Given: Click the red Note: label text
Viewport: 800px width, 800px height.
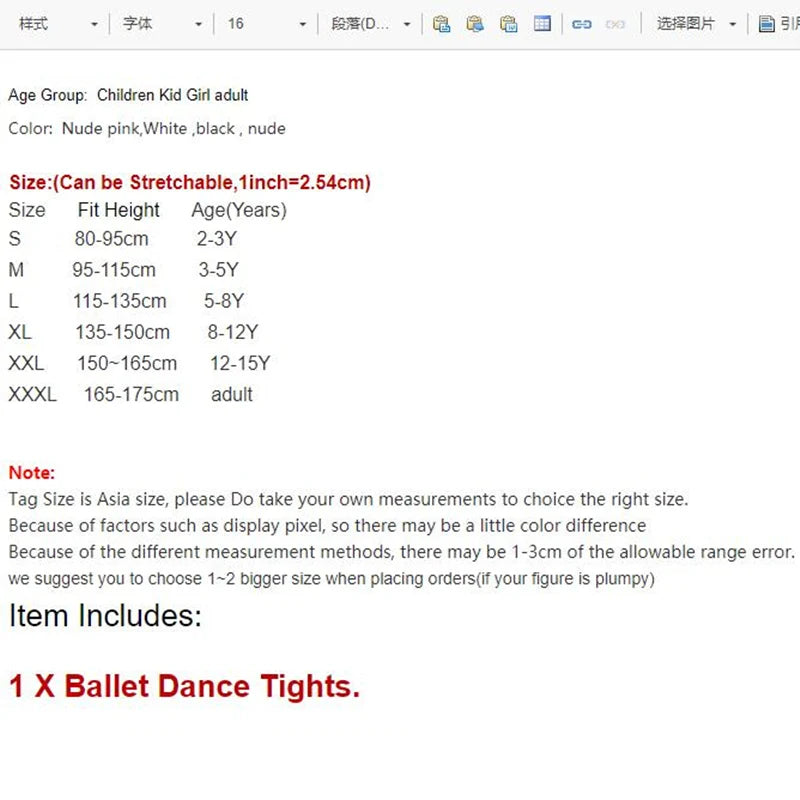Looking at the screenshot, I should click(x=32, y=473).
